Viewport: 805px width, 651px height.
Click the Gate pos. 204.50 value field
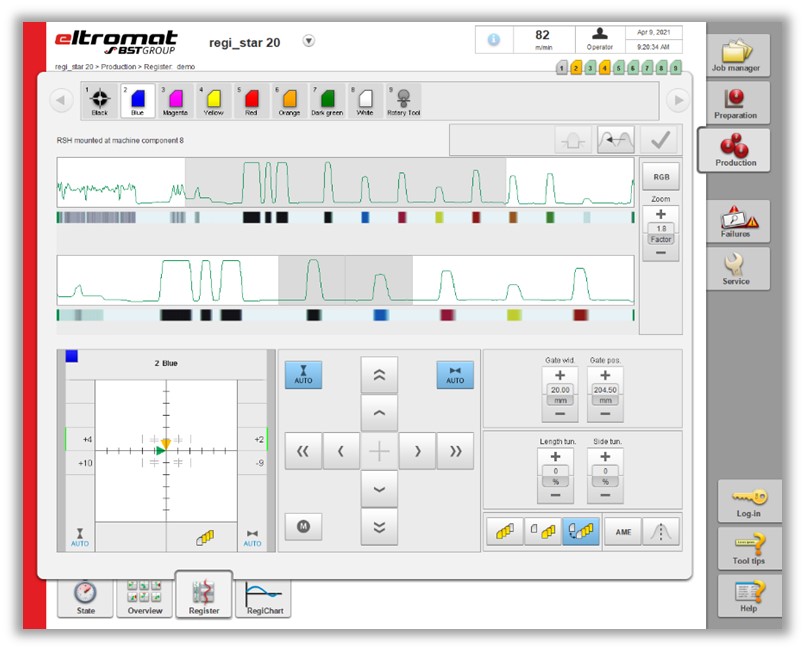[605, 390]
